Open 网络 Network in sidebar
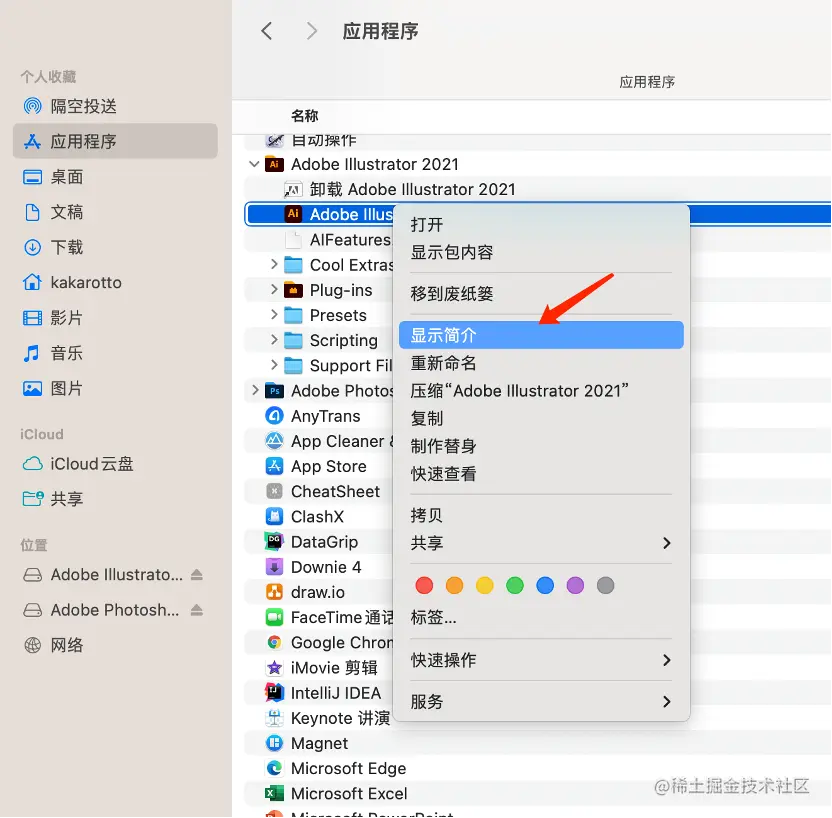 pos(115,645)
